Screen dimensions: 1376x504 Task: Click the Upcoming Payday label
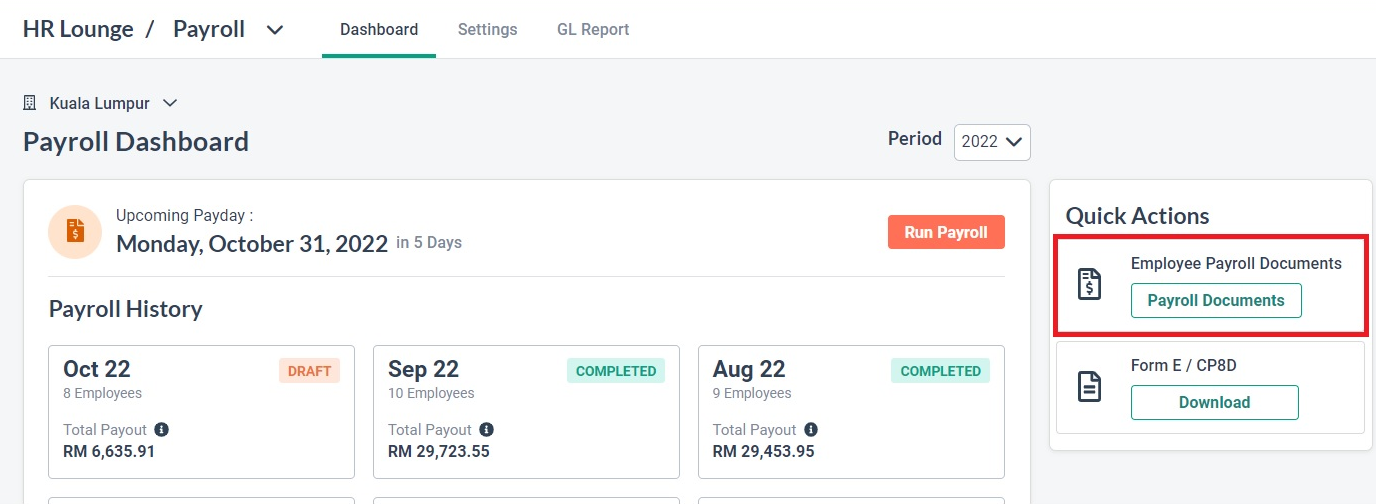(x=185, y=215)
